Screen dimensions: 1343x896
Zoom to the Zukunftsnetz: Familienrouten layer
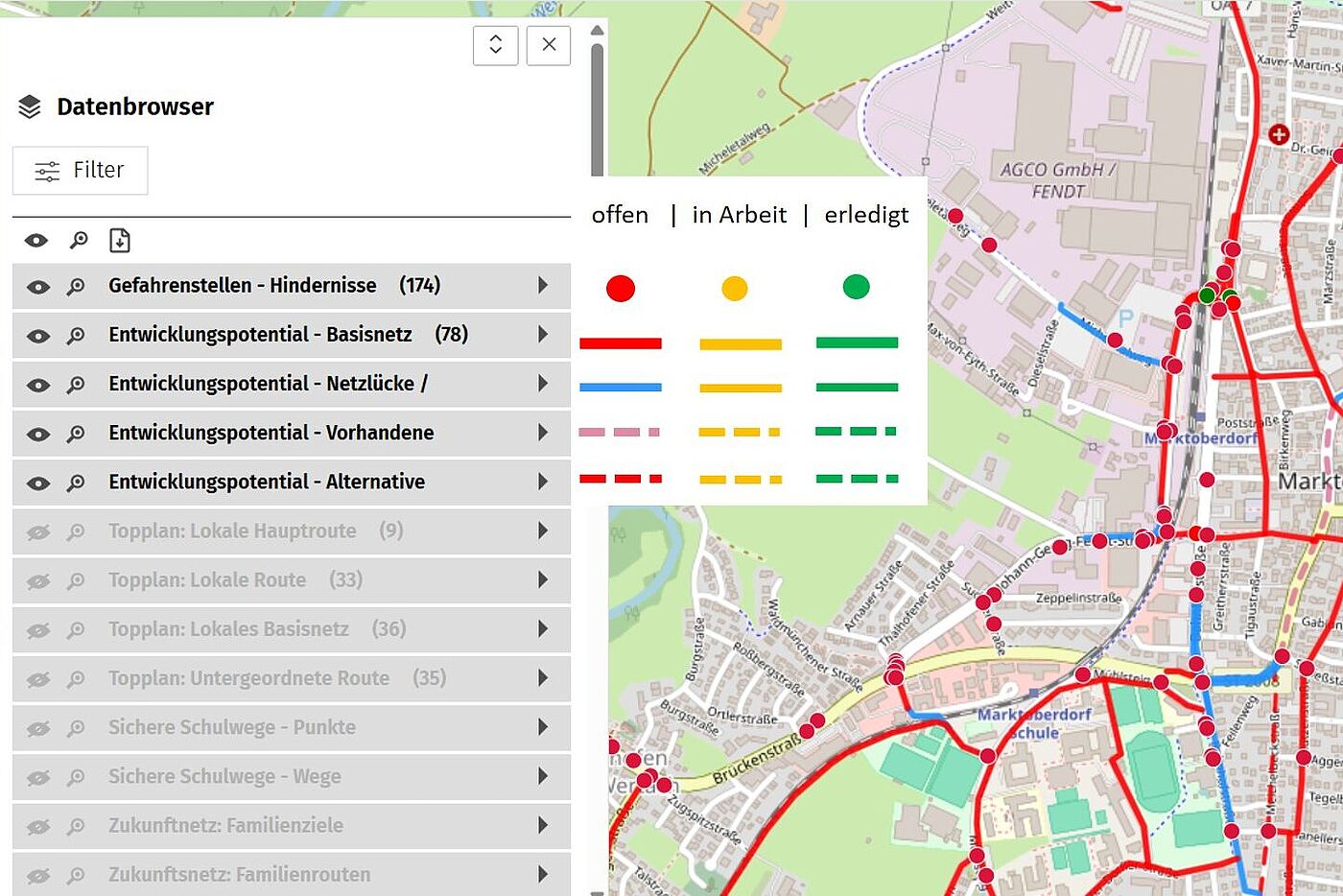click(76, 876)
